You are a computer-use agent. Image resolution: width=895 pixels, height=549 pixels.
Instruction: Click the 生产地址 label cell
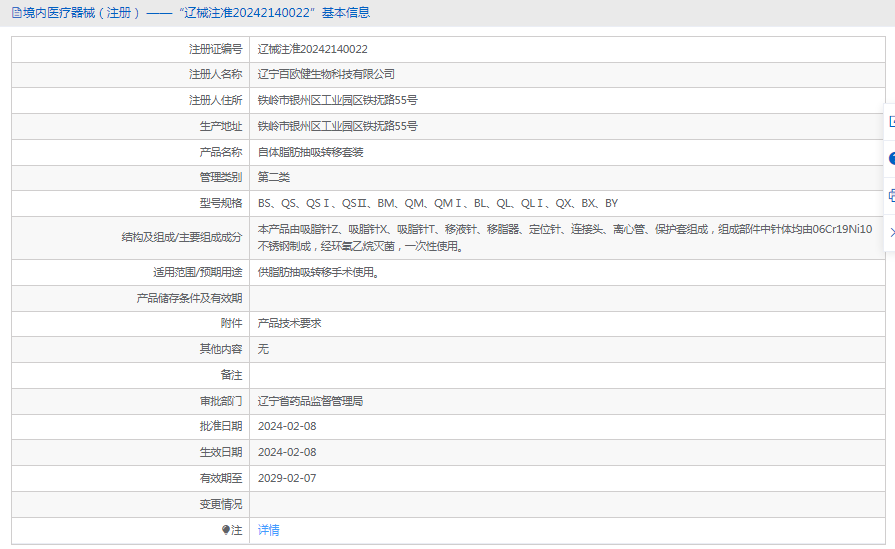pos(131,126)
